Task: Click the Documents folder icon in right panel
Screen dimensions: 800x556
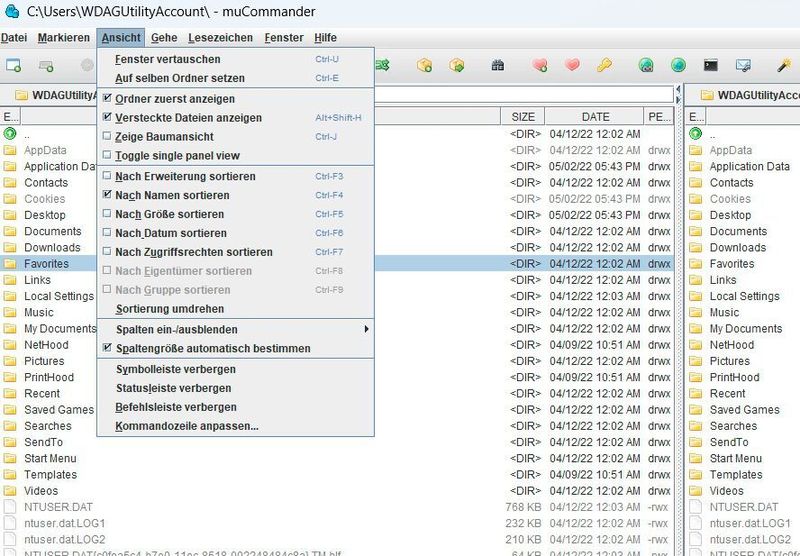Action: point(695,231)
